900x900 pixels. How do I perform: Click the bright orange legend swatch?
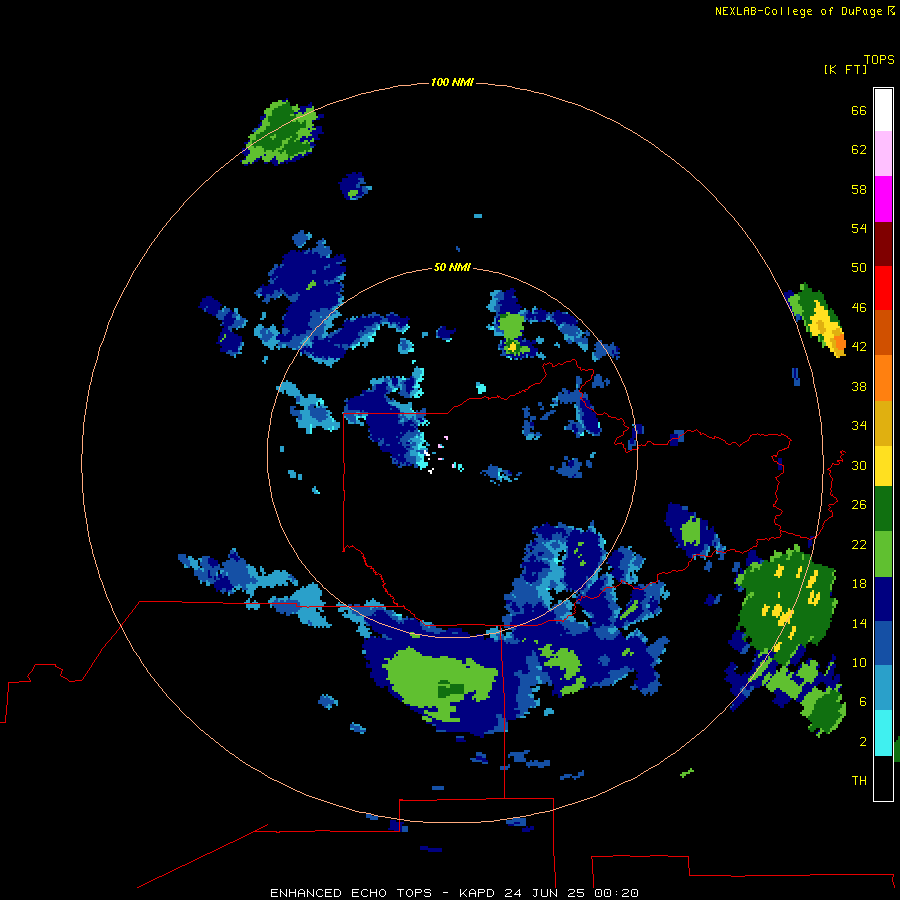pos(883,378)
